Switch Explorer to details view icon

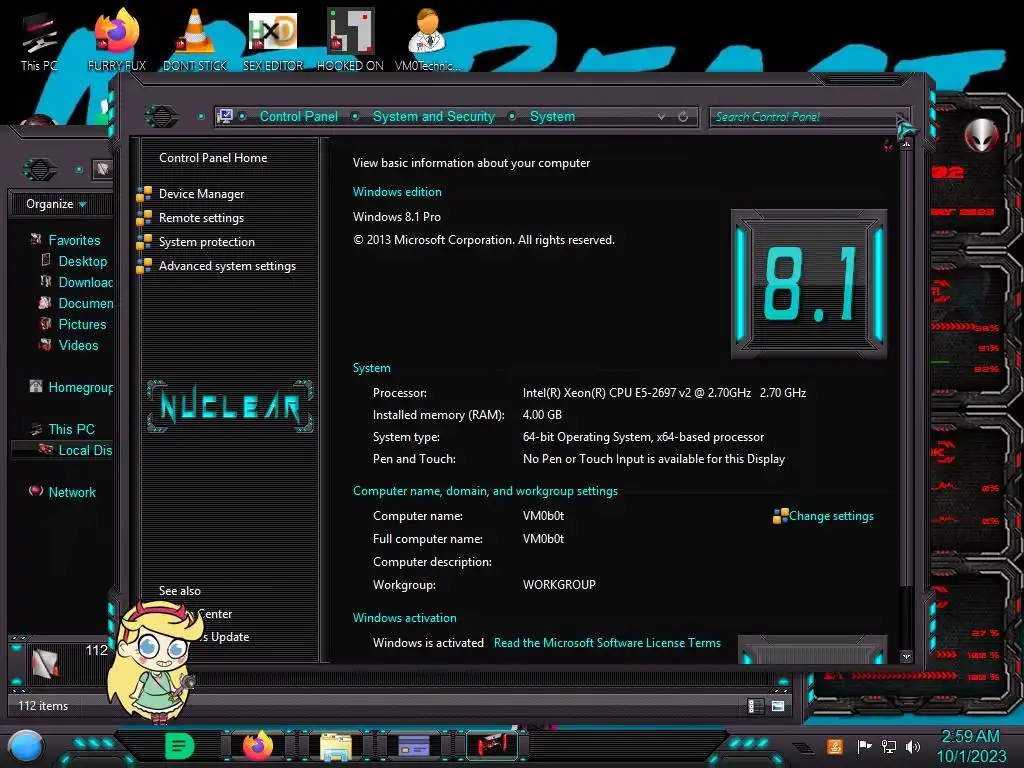click(756, 706)
